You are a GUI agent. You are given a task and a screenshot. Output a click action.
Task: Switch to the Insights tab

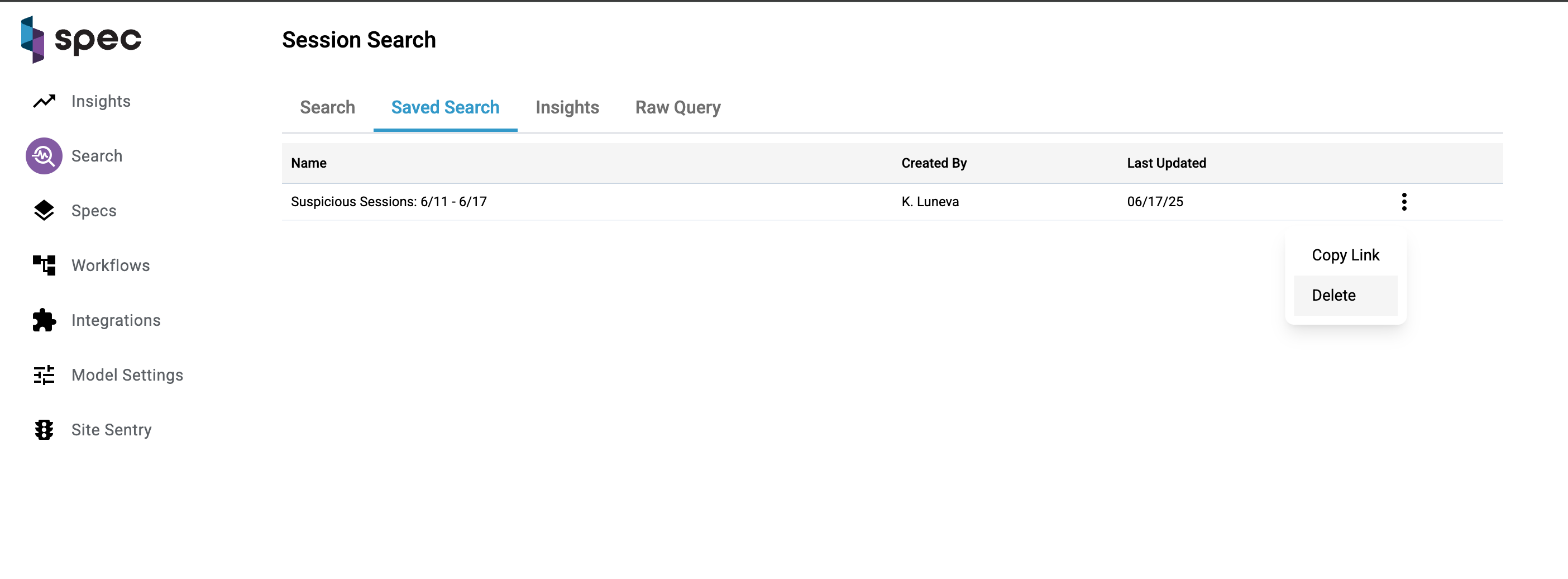[567, 108]
